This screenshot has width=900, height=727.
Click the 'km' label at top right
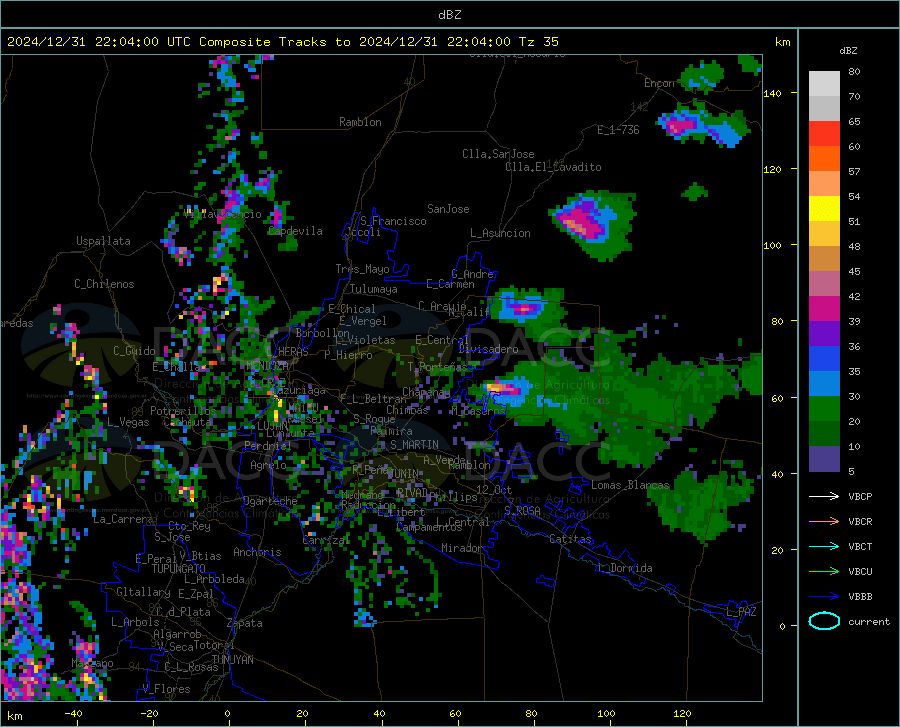tap(782, 42)
